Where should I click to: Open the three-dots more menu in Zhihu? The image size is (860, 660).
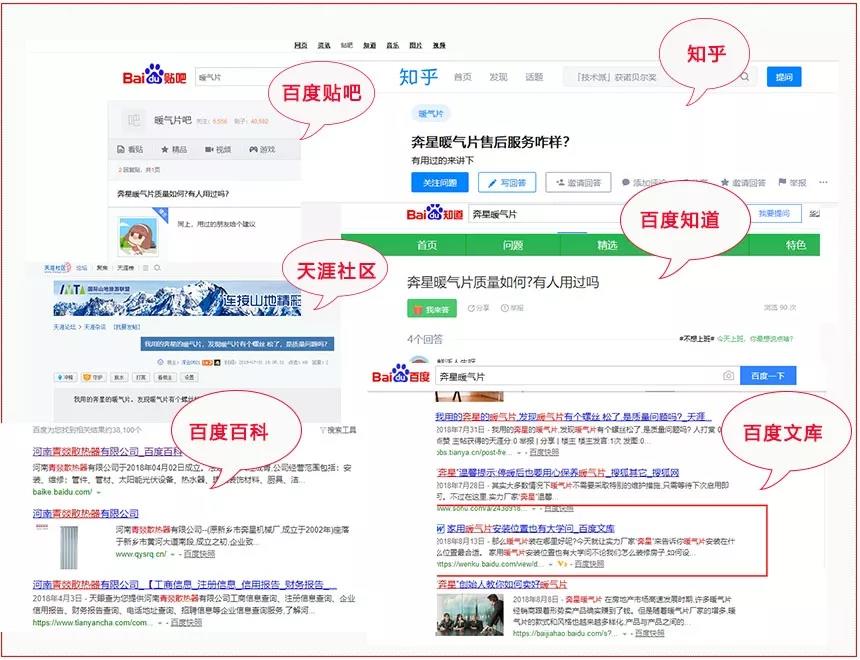823,182
